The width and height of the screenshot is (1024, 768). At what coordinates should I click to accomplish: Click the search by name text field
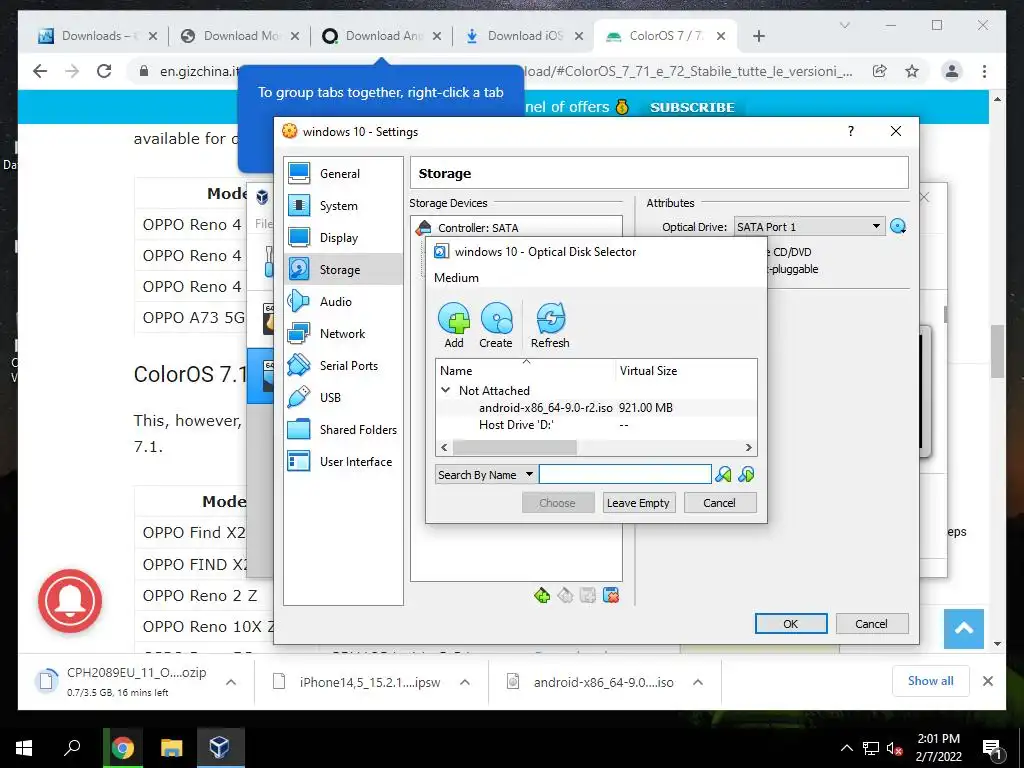point(625,475)
